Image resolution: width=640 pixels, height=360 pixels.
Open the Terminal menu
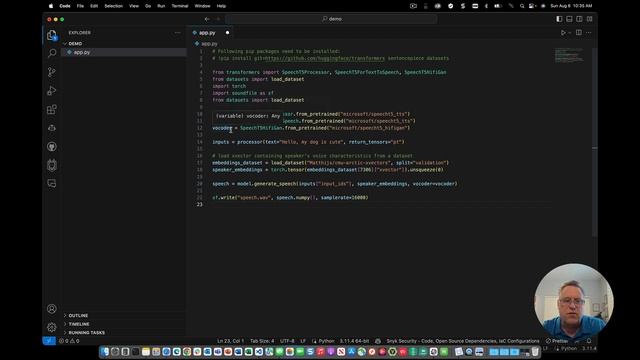180,6
